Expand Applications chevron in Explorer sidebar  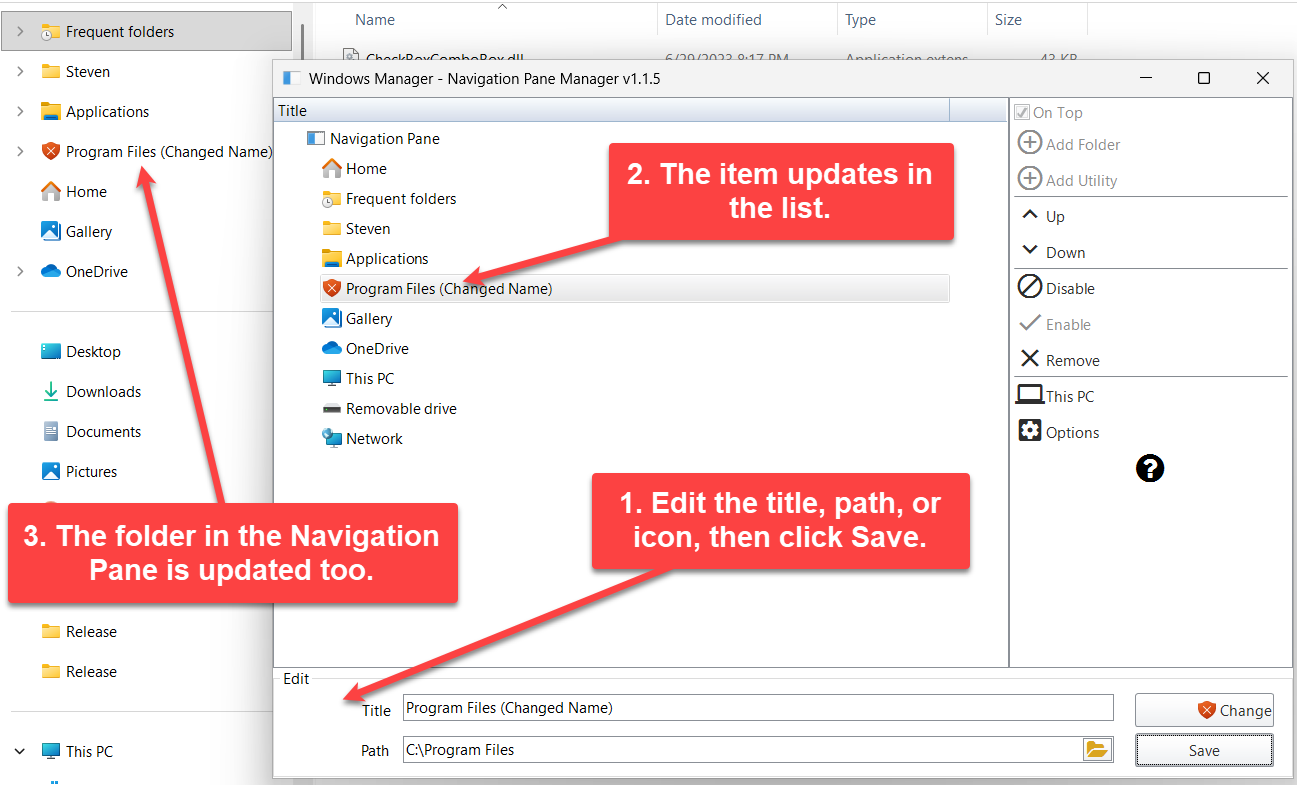pyautogui.click(x=20, y=112)
